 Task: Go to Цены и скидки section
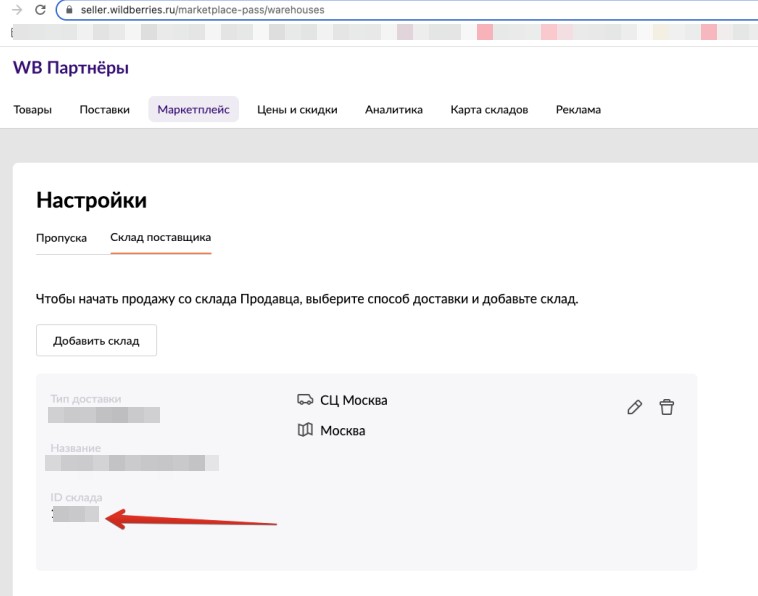point(297,110)
